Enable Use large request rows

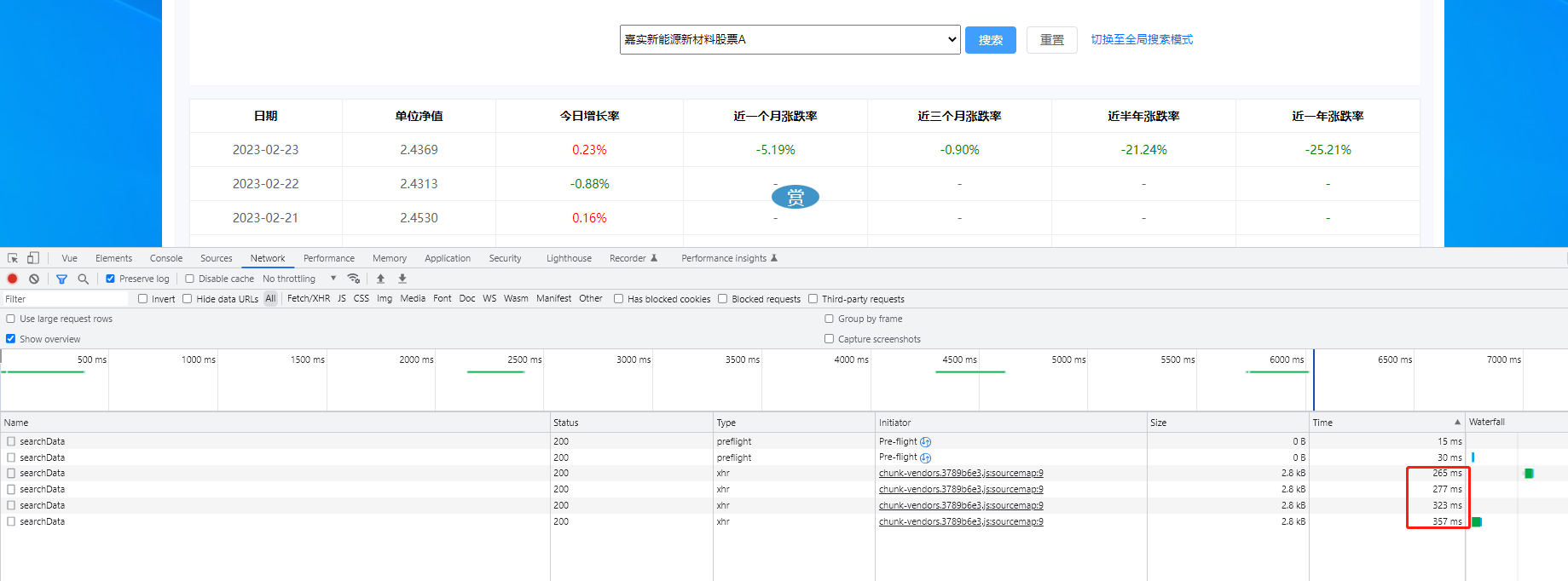(x=11, y=319)
